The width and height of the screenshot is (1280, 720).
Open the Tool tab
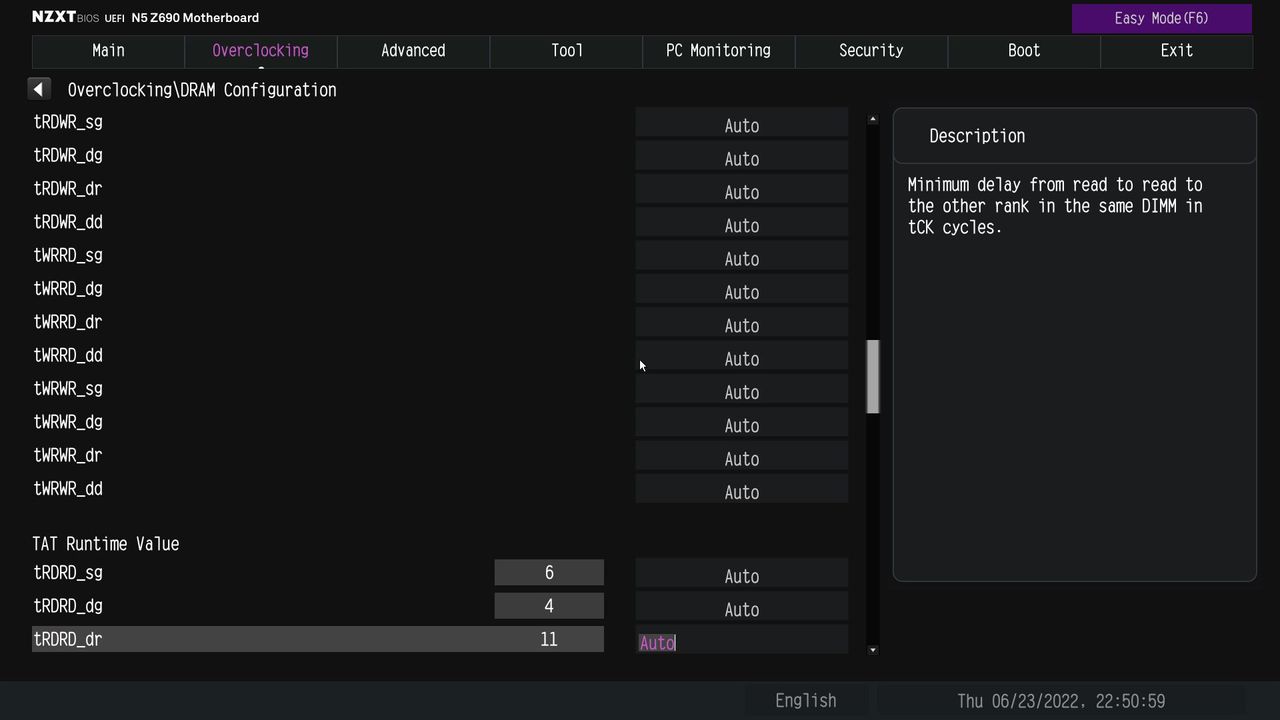566,51
